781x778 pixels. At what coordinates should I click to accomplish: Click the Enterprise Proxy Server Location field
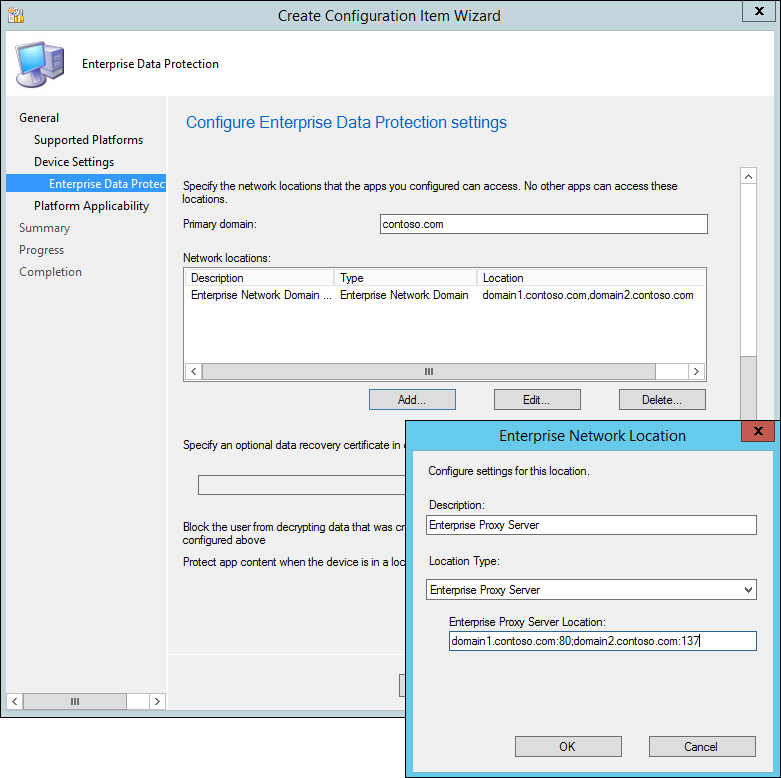[602, 641]
